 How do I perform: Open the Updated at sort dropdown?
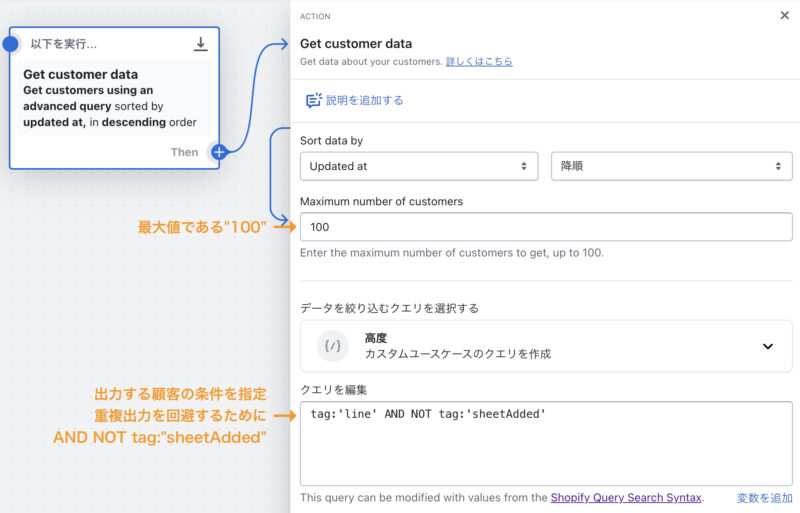click(x=419, y=166)
